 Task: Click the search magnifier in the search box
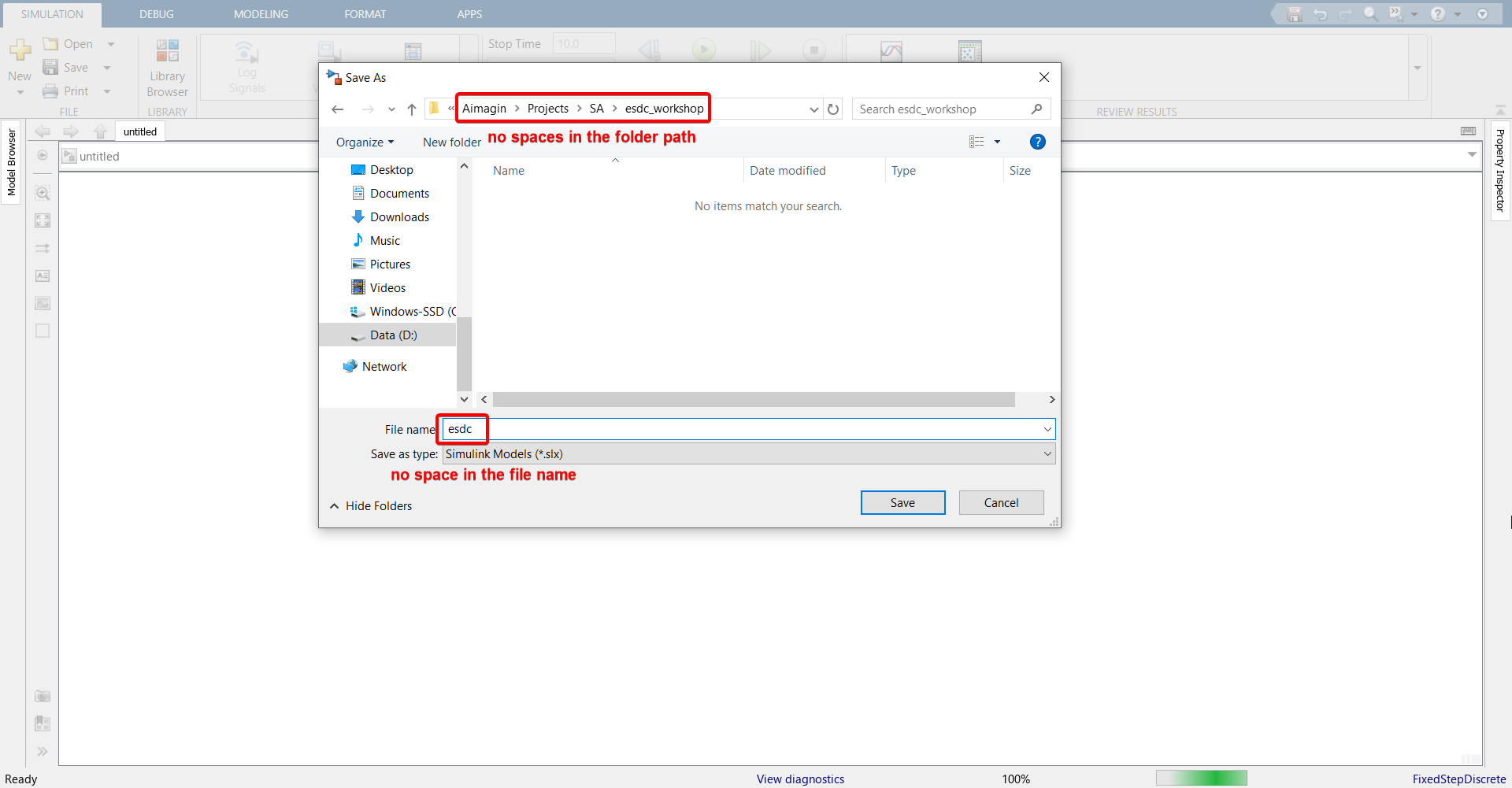click(x=1036, y=109)
